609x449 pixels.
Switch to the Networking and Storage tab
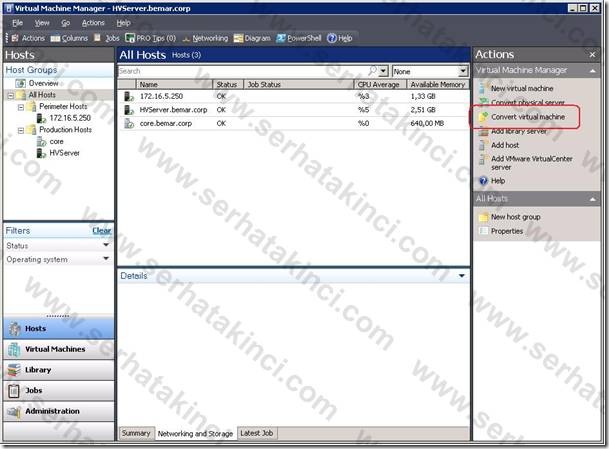click(x=195, y=434)
